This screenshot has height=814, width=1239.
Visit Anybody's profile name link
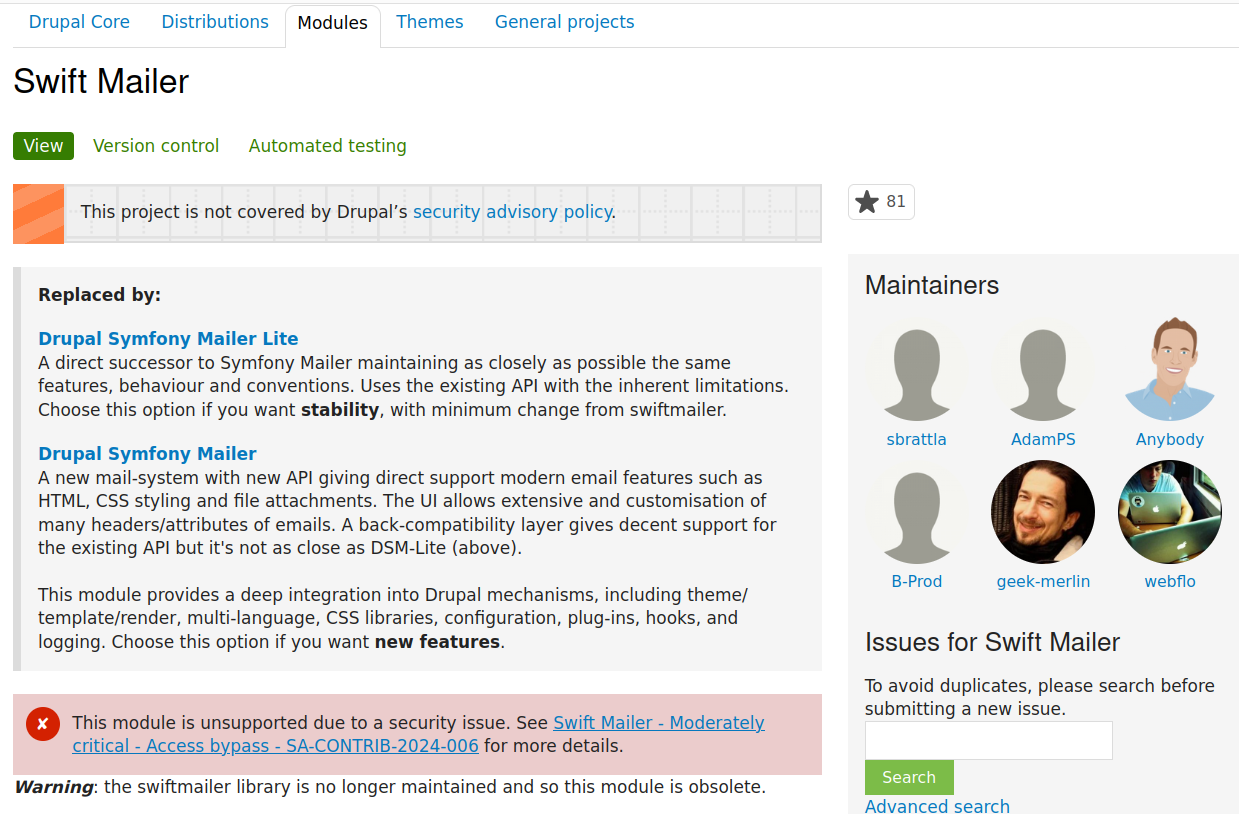click(1170, 440)
